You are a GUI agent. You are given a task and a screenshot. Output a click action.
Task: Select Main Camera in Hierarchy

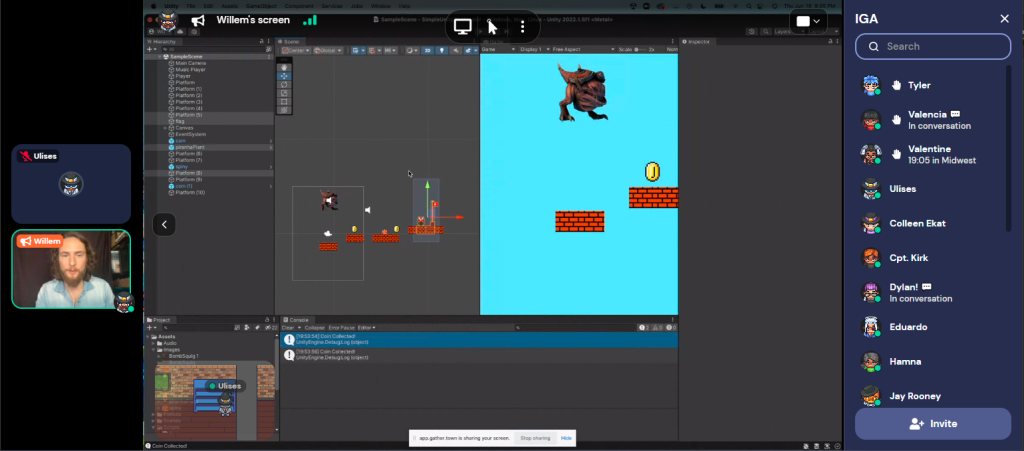pos(191,63)
